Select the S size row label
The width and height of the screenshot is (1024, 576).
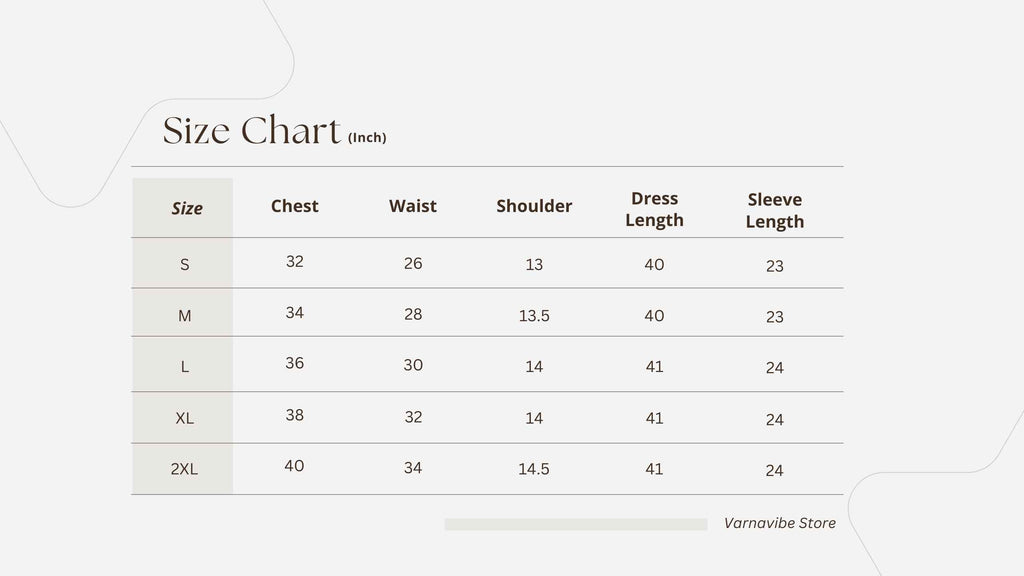(185, 264)
